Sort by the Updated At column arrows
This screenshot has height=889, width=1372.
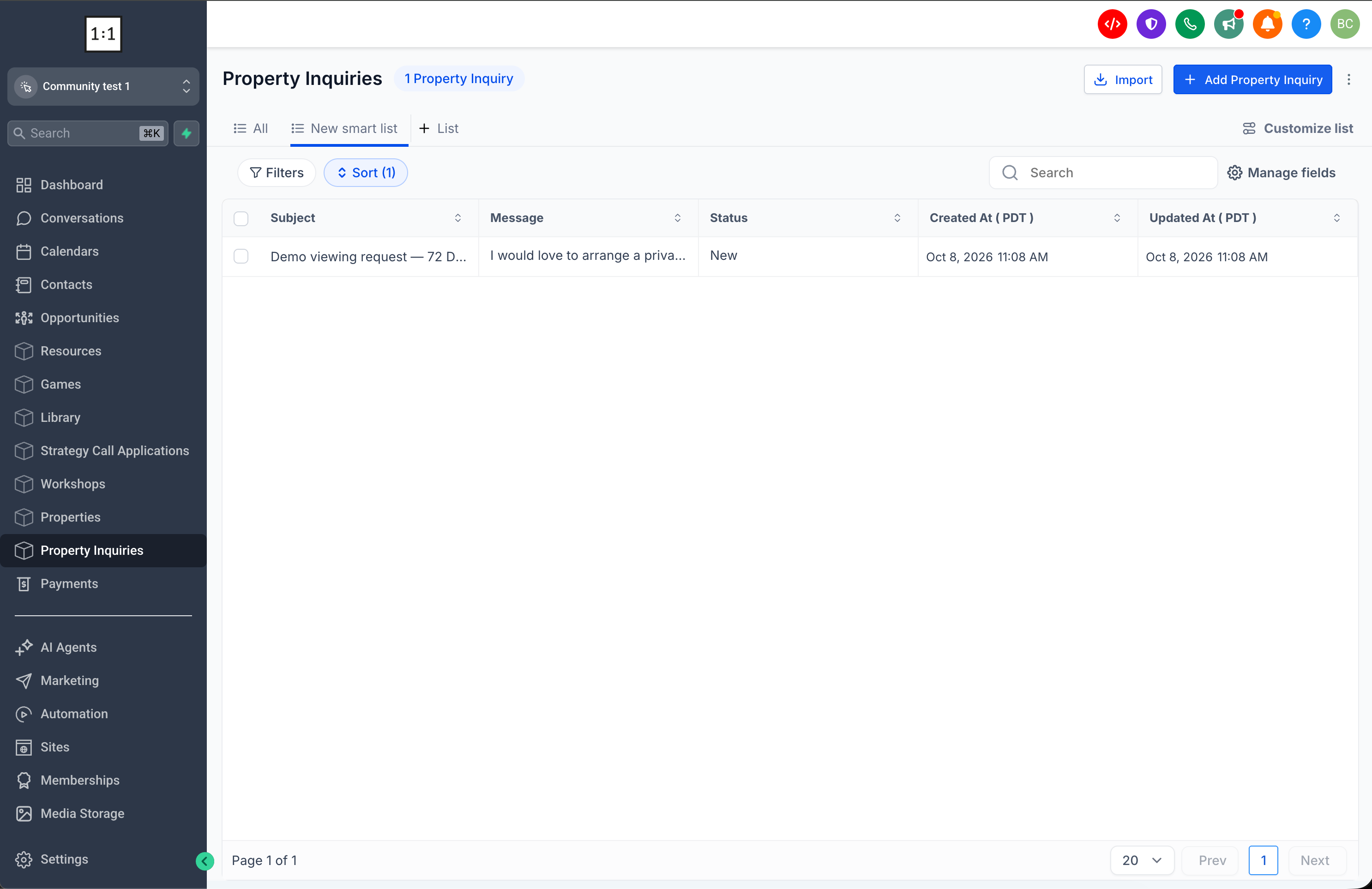[1336, 218]
